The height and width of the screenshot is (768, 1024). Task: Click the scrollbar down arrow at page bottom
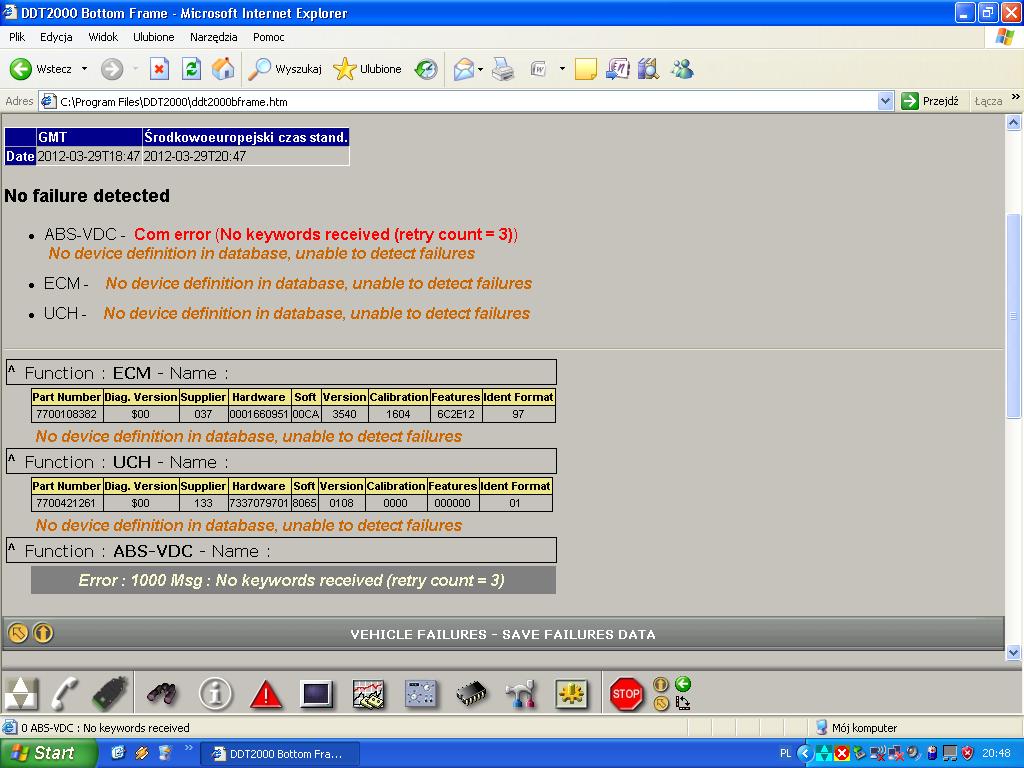(x=1014, y=652)
